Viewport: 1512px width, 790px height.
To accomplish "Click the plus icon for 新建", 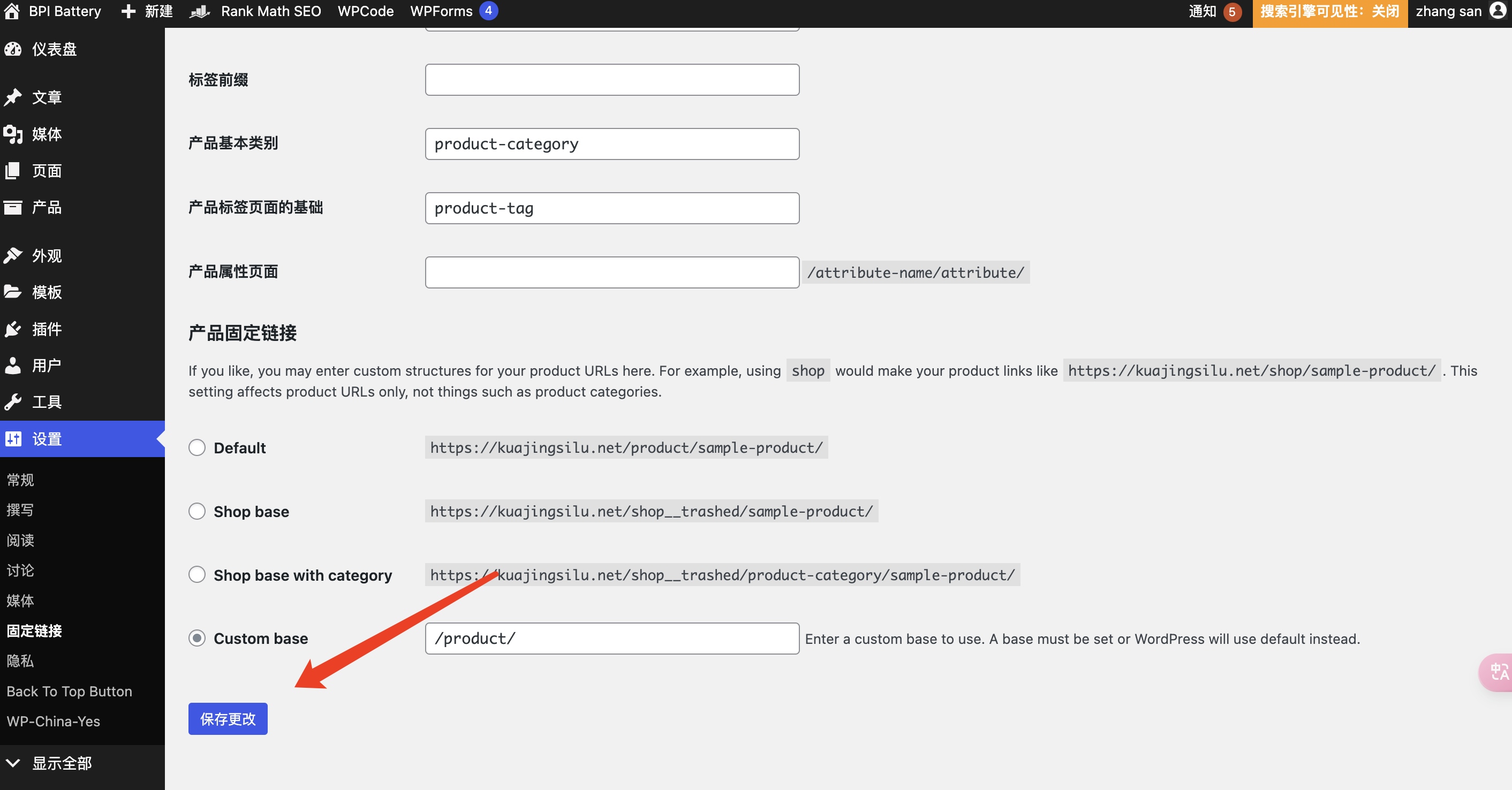I will pos(128,11).
